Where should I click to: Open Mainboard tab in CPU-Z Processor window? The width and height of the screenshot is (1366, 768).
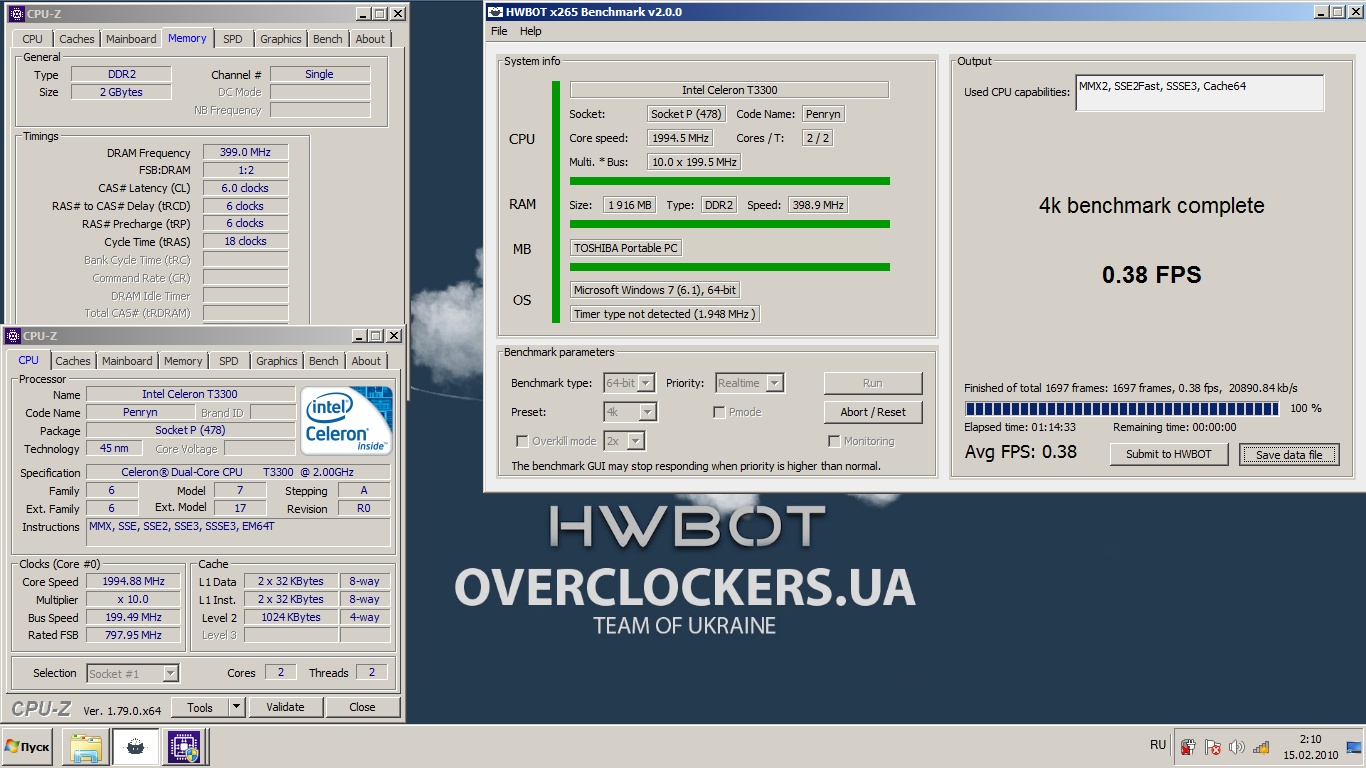[x=127, y=361]
